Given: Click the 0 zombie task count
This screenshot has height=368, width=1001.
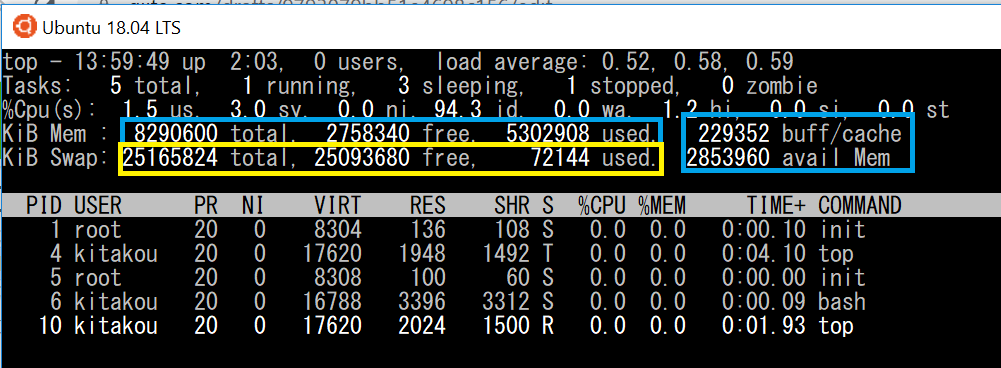Looking at the screenshot, I should pos(771,86).
